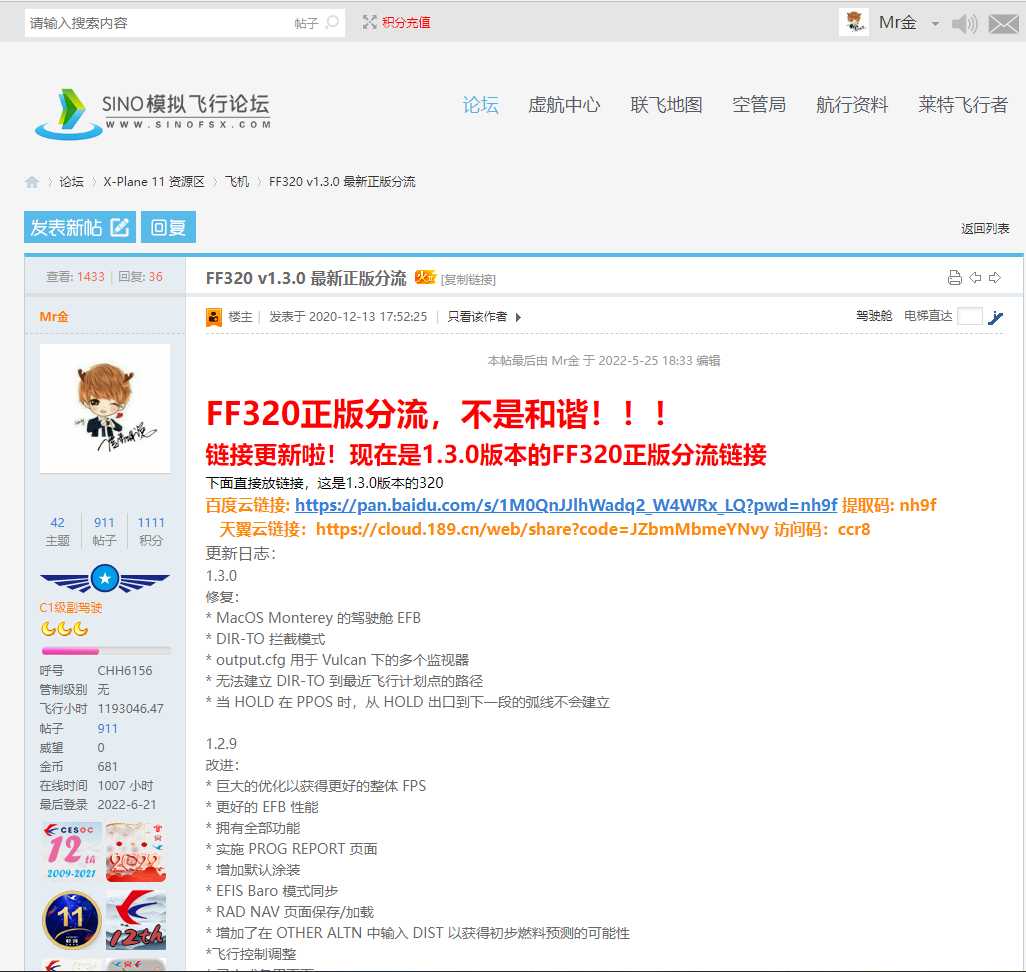Go to home via breadcrumb house icon

tap(31, 182)
